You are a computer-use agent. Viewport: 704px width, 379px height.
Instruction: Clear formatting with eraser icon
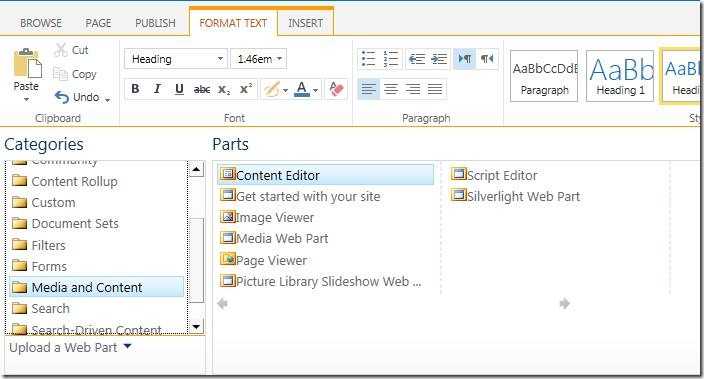click(336, 89)
